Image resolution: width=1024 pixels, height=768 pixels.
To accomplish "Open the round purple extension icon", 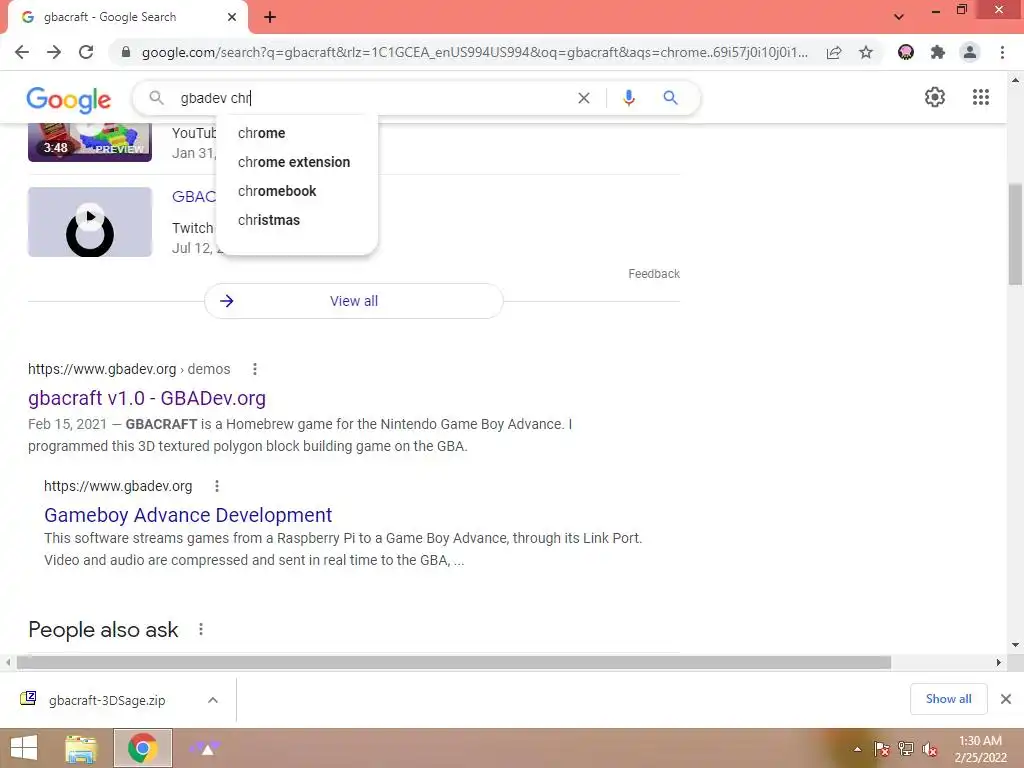I will (906, 52).
